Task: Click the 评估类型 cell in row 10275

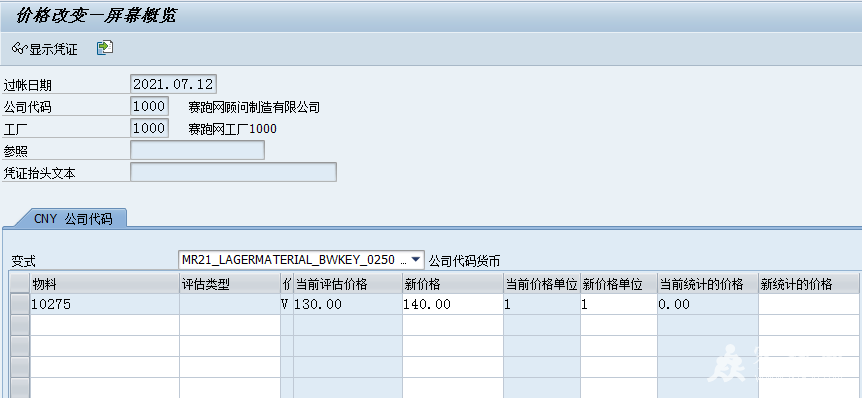Action: [x=230, y=304]
